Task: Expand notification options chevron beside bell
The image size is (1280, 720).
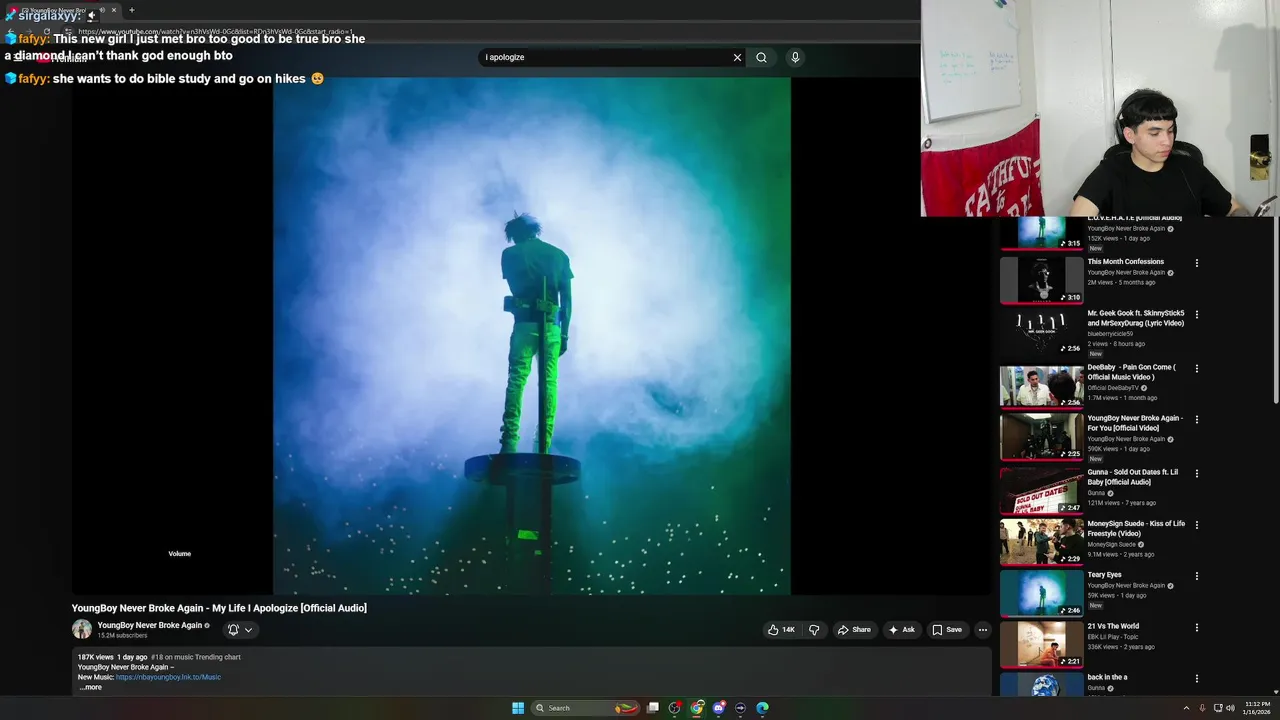Action: pyautogui.click(x=249, y=630)
